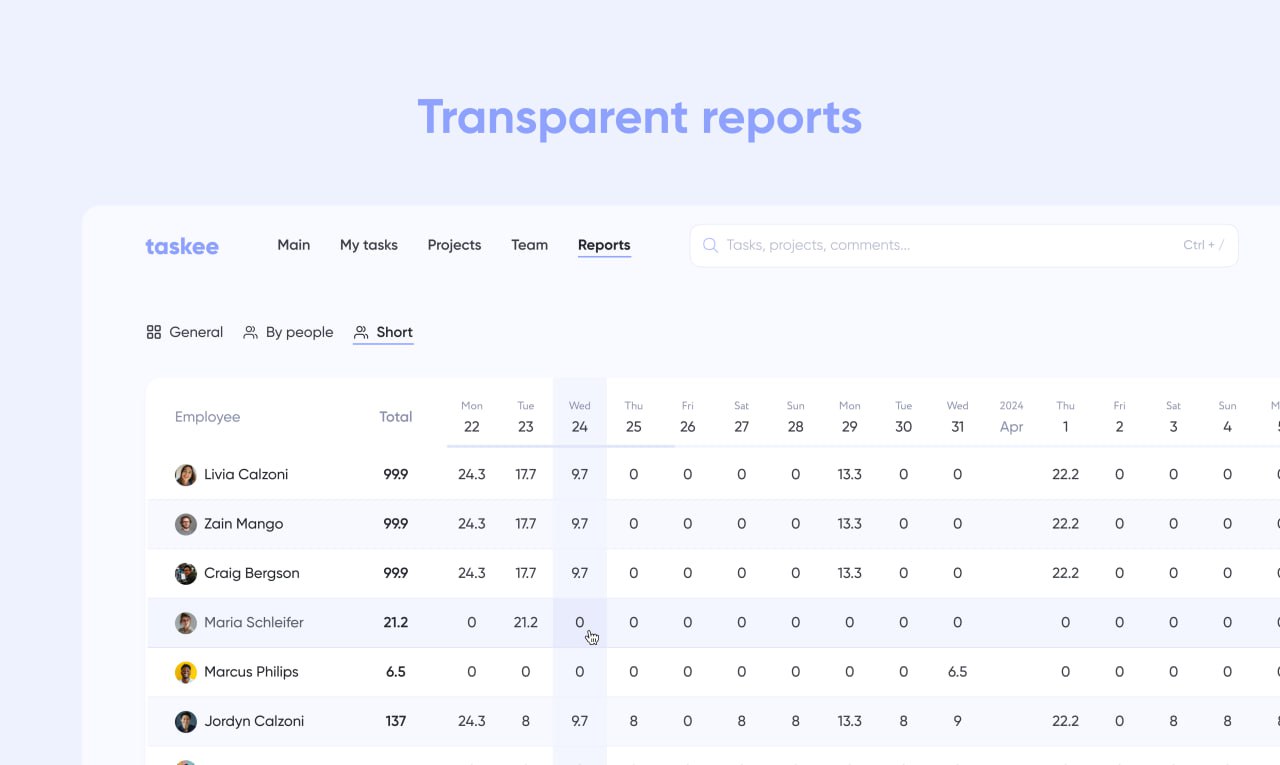1280x765 pixels.
Task: Click Livia Calzoni's Mon 29 value 13.3
Action: point(850,475)
